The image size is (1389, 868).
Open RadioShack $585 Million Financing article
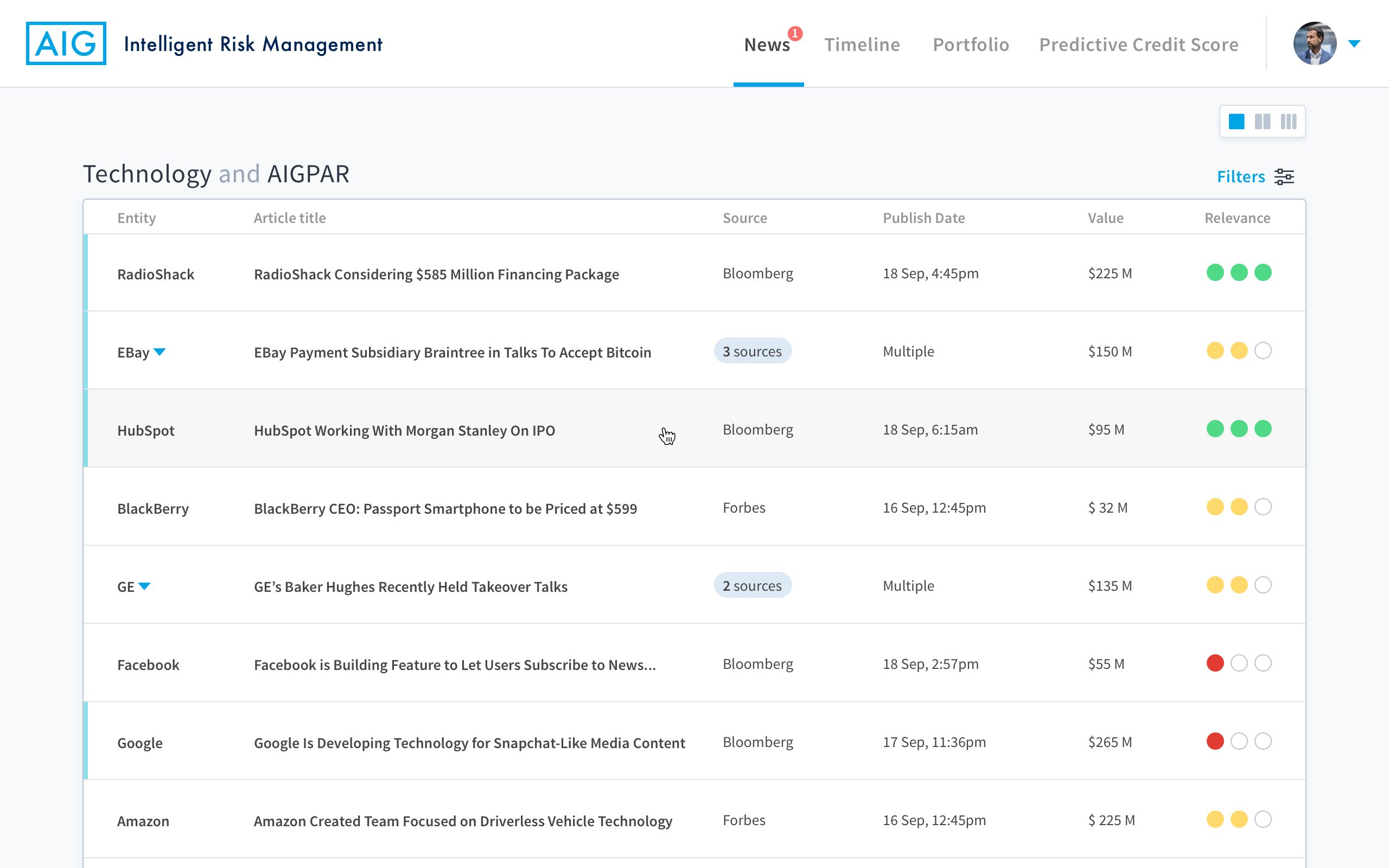tap(436, 275)
